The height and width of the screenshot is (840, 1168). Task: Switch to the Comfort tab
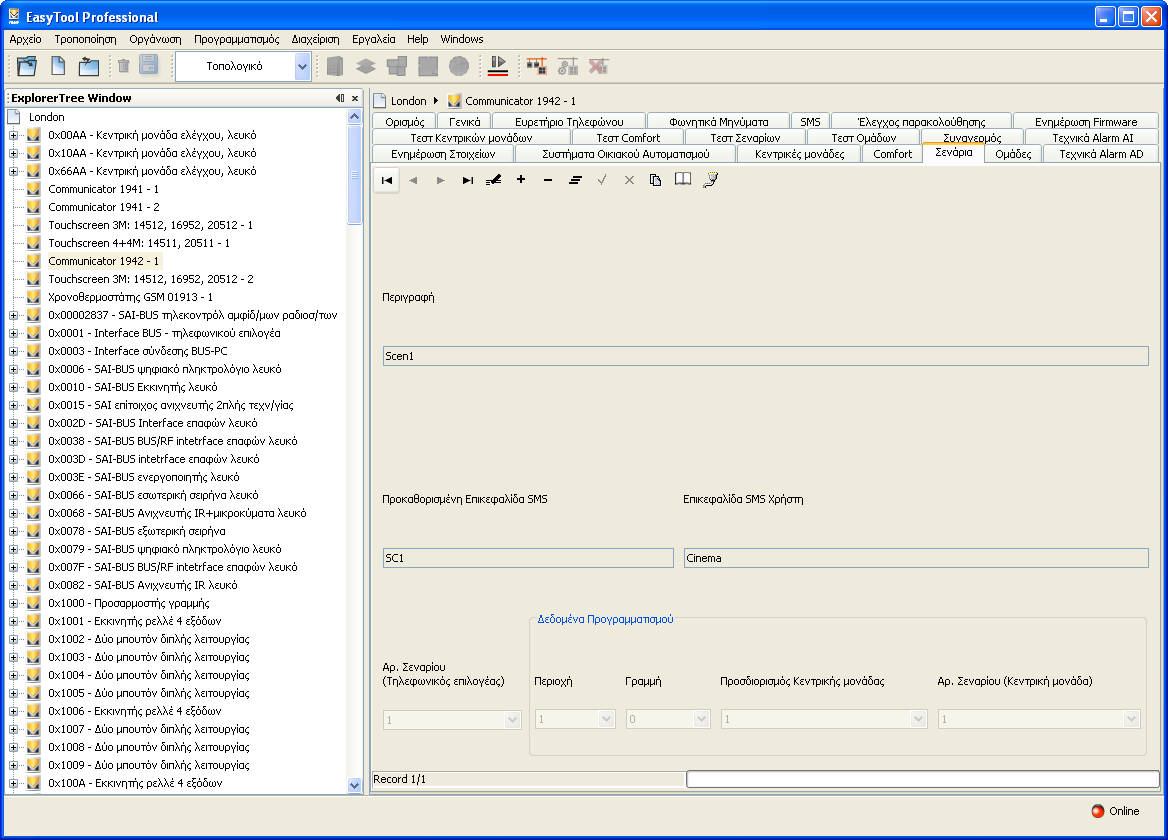(x=892, y=153)
